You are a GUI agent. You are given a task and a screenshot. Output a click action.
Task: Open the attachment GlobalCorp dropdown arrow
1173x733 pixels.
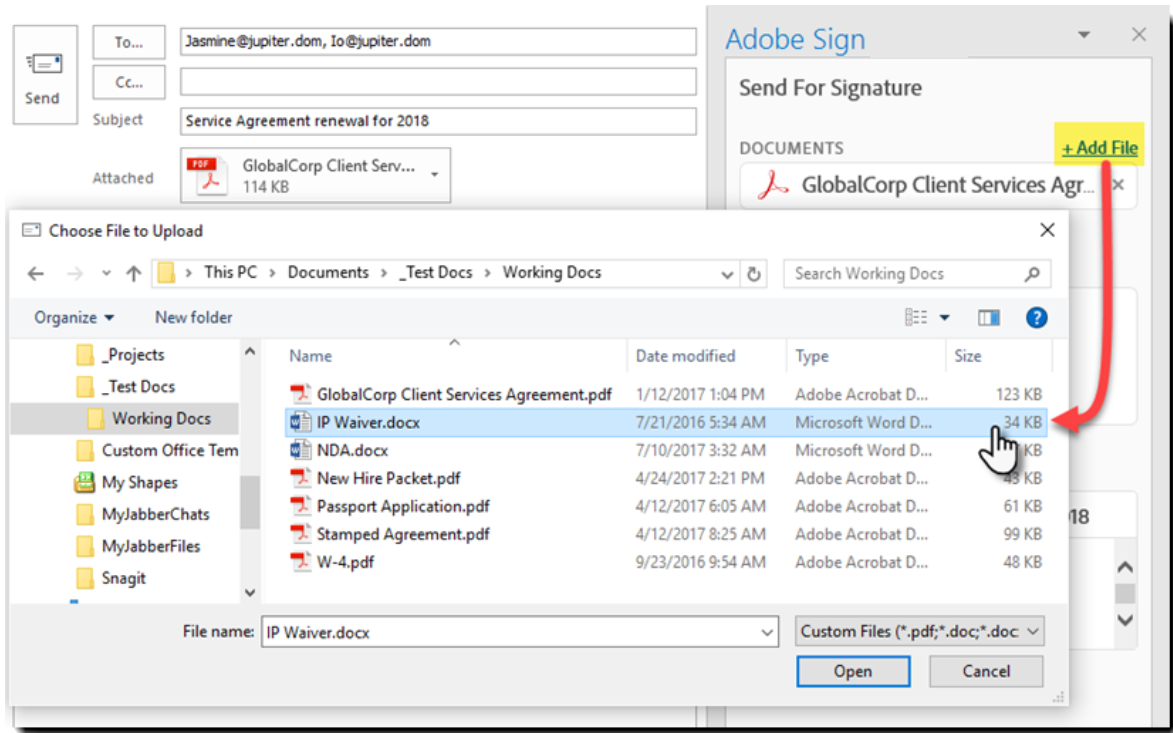[x=435, y=175]
